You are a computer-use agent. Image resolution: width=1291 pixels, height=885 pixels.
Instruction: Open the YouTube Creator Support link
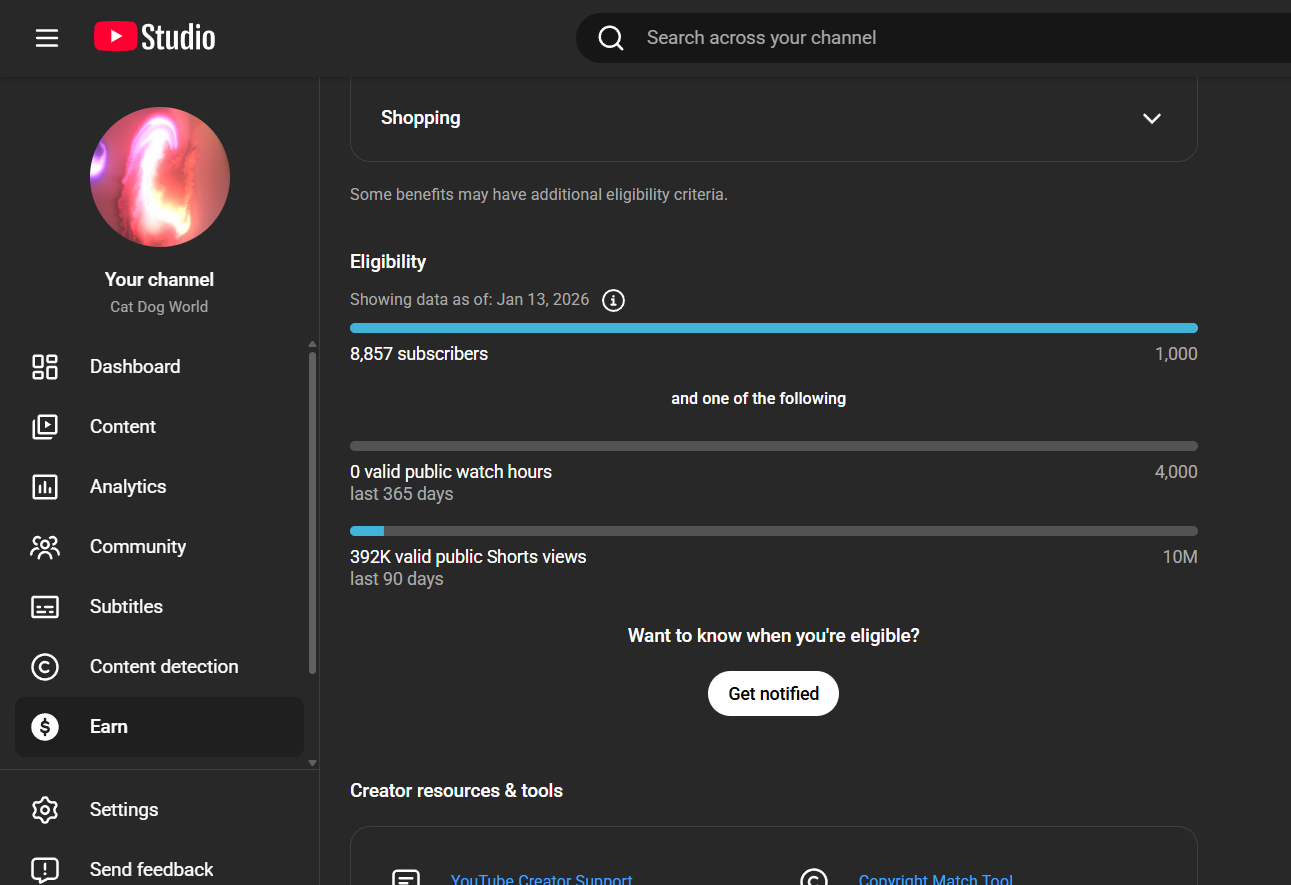click(541, 879)
